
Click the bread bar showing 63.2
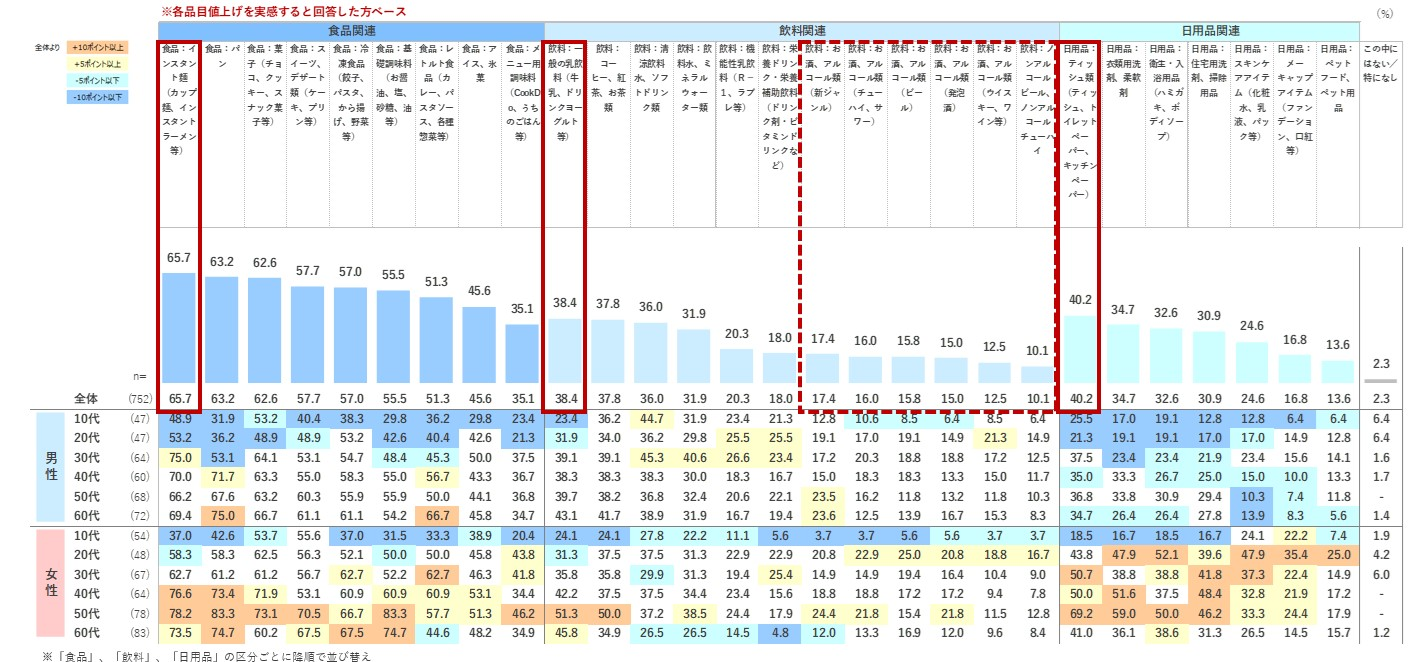pos(221,332)
